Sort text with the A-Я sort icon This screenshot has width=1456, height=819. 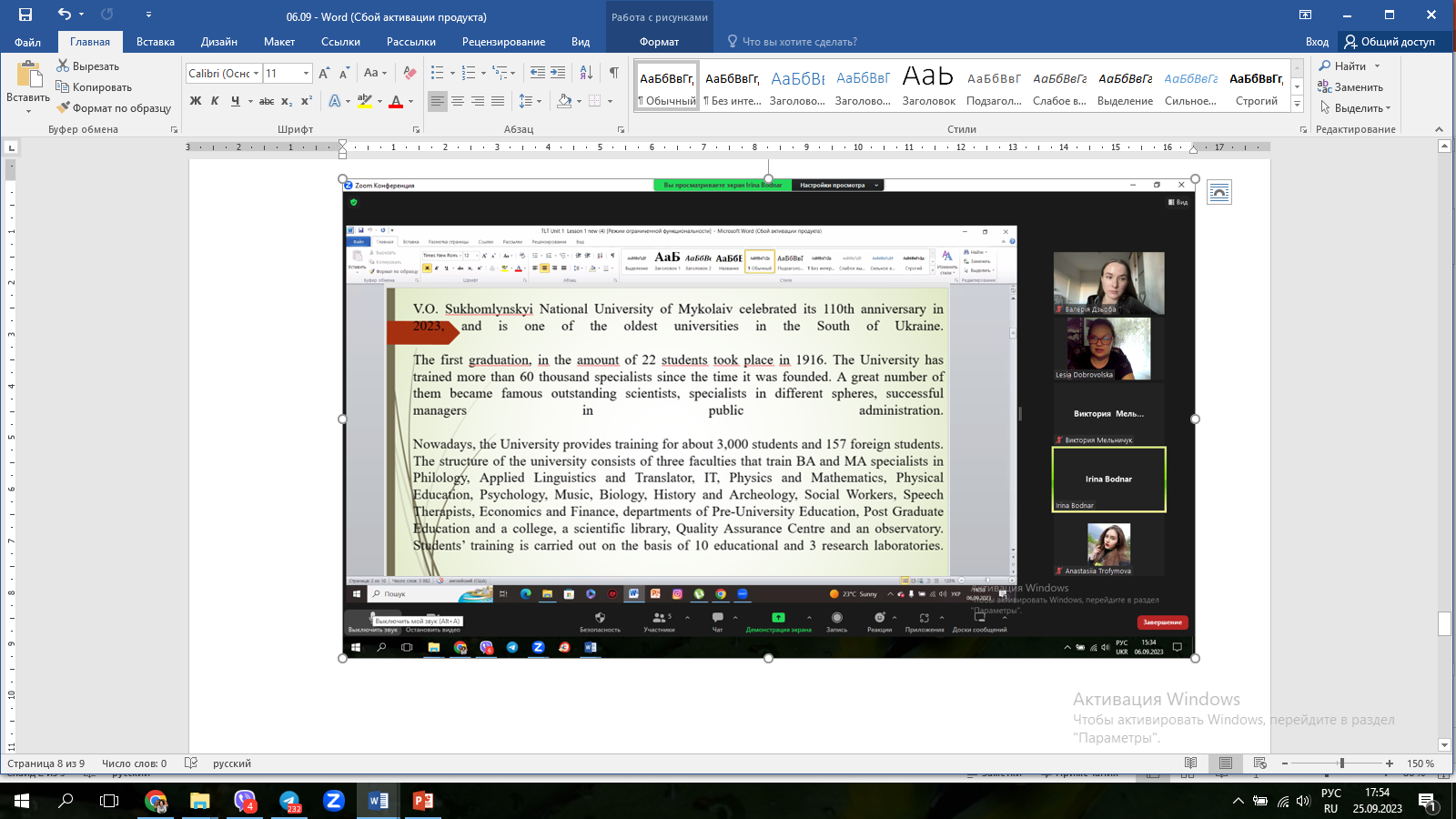[586, 73]
